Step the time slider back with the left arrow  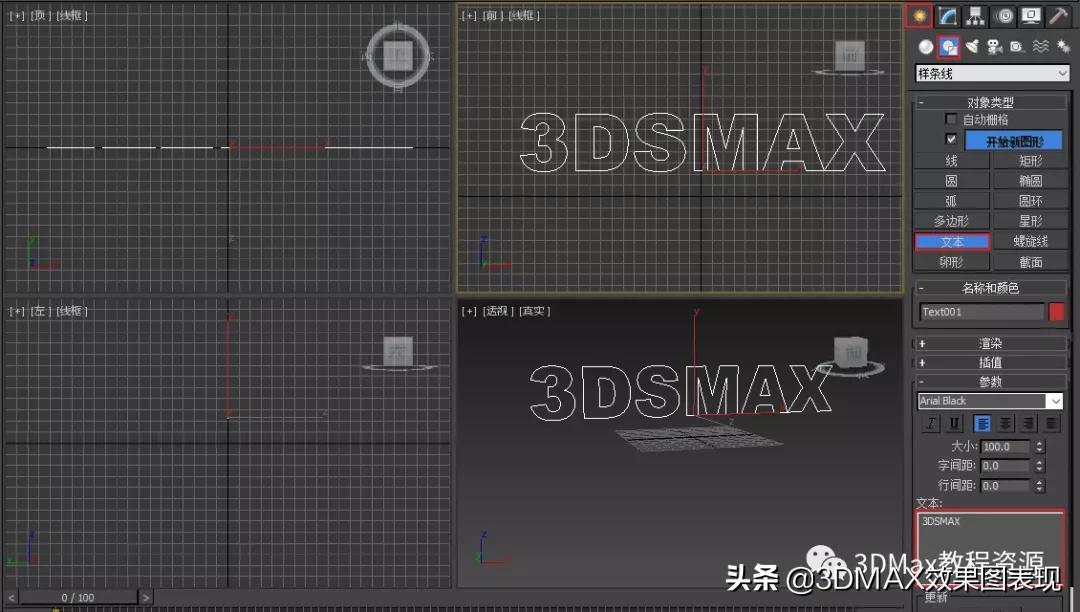click(11, 598)
